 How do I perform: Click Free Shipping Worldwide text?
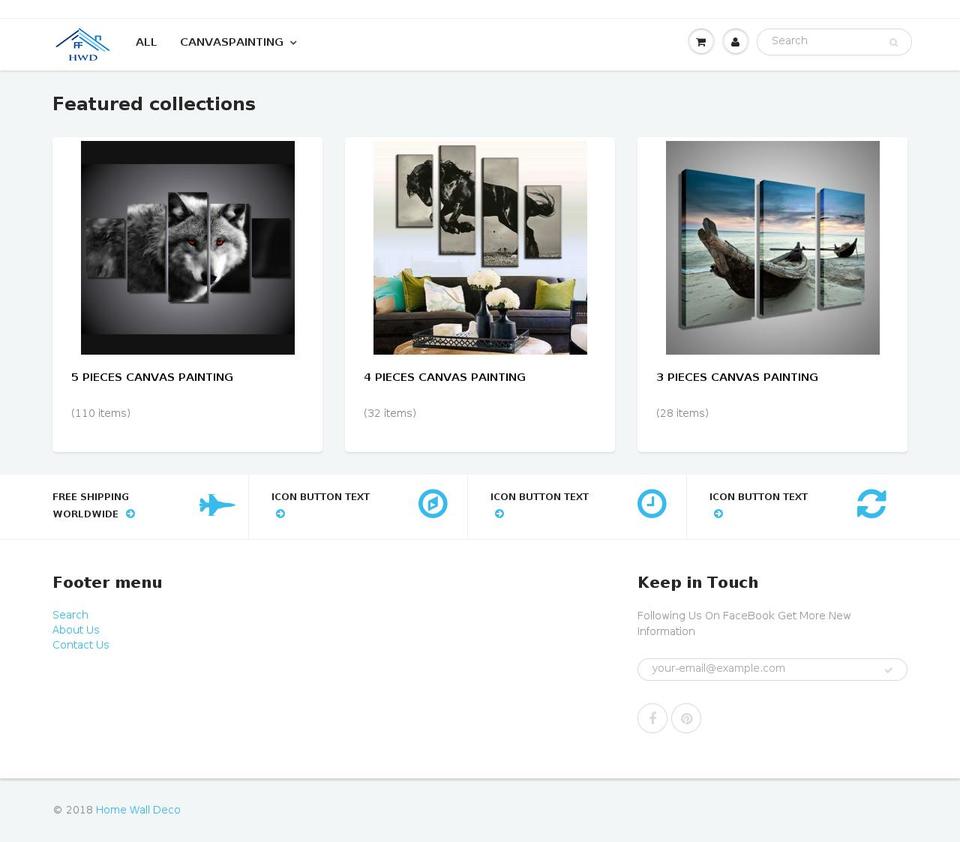pyautogui.click(x=91, y=505)
